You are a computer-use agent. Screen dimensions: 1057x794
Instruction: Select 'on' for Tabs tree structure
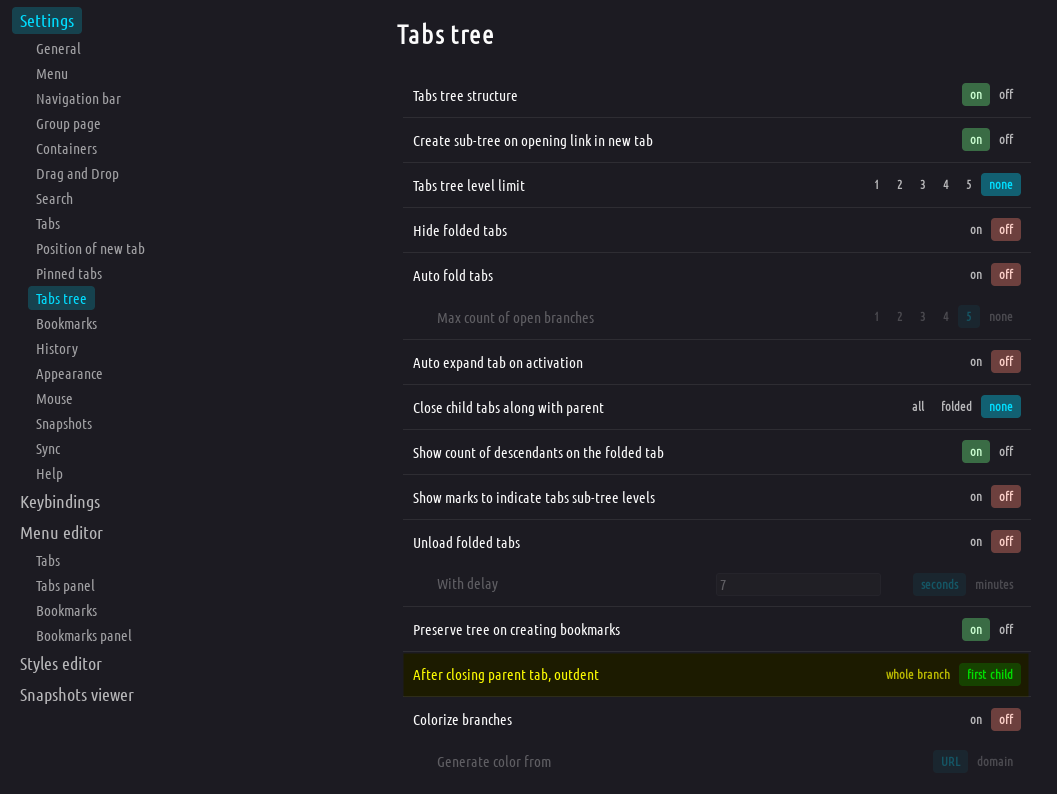[975, 95]
